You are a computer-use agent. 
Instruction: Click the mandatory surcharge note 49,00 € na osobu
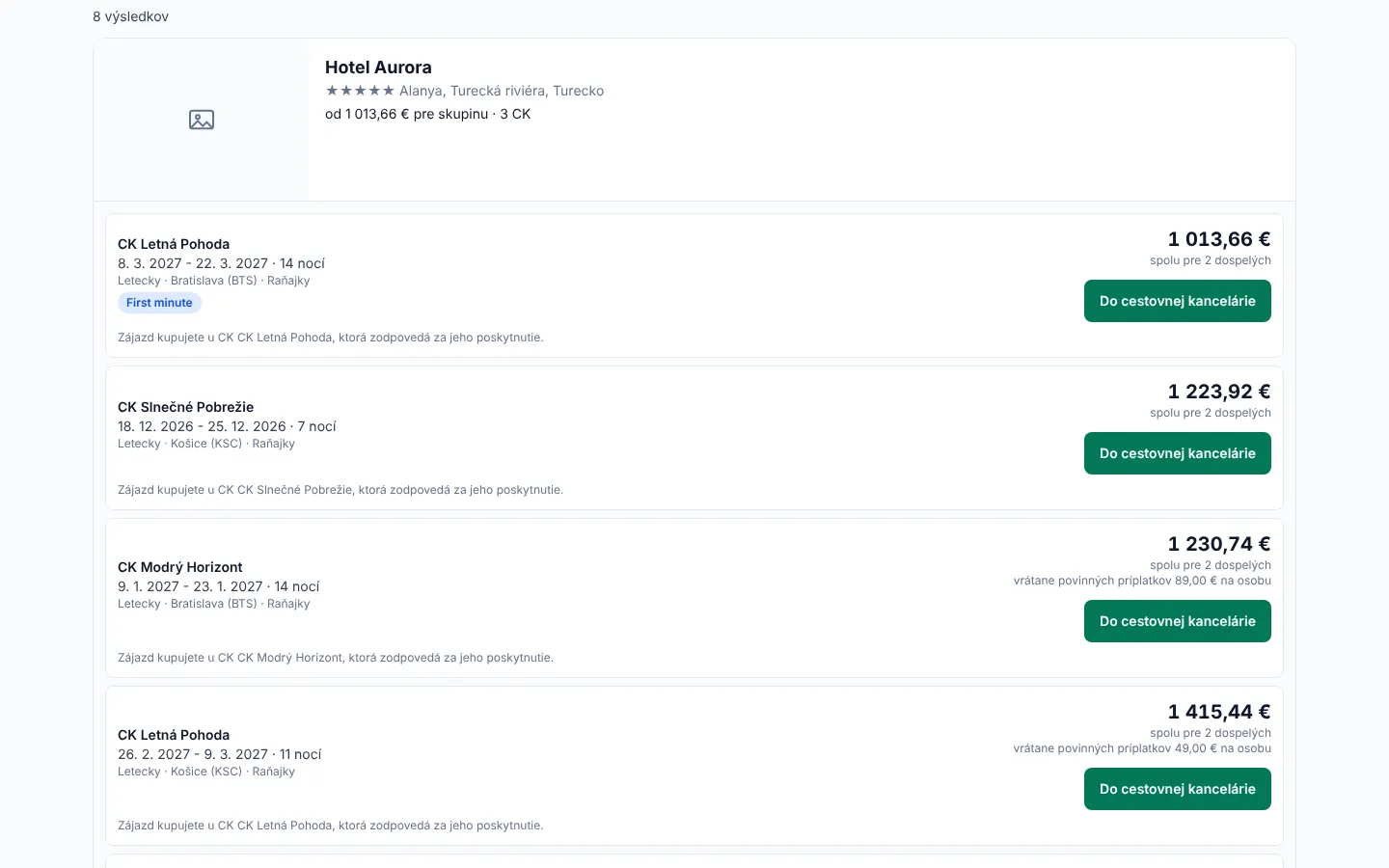point(1142,748)
